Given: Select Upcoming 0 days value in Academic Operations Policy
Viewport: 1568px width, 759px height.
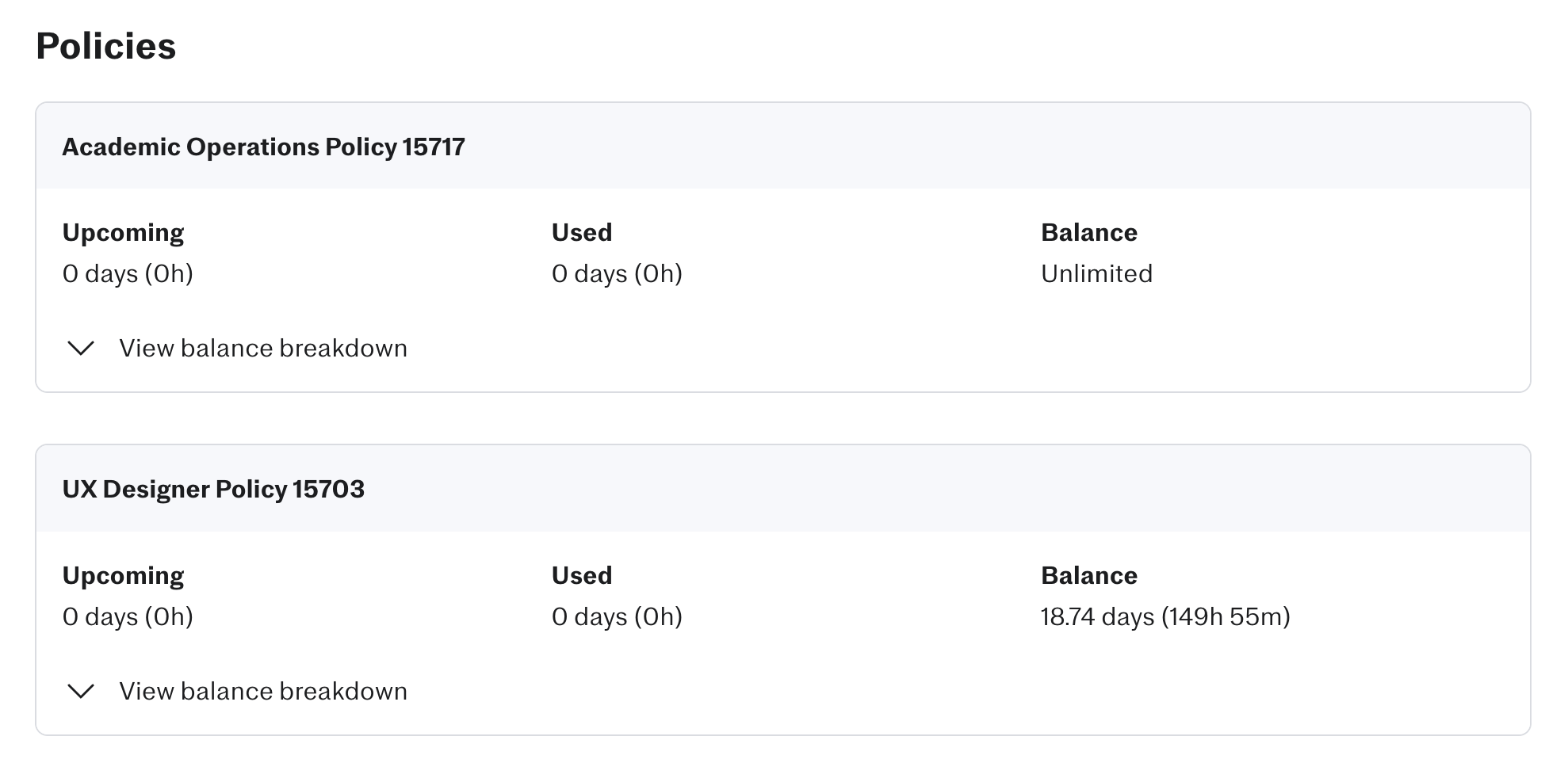Looking at the screenshot, I should click(x=128, y=274).
